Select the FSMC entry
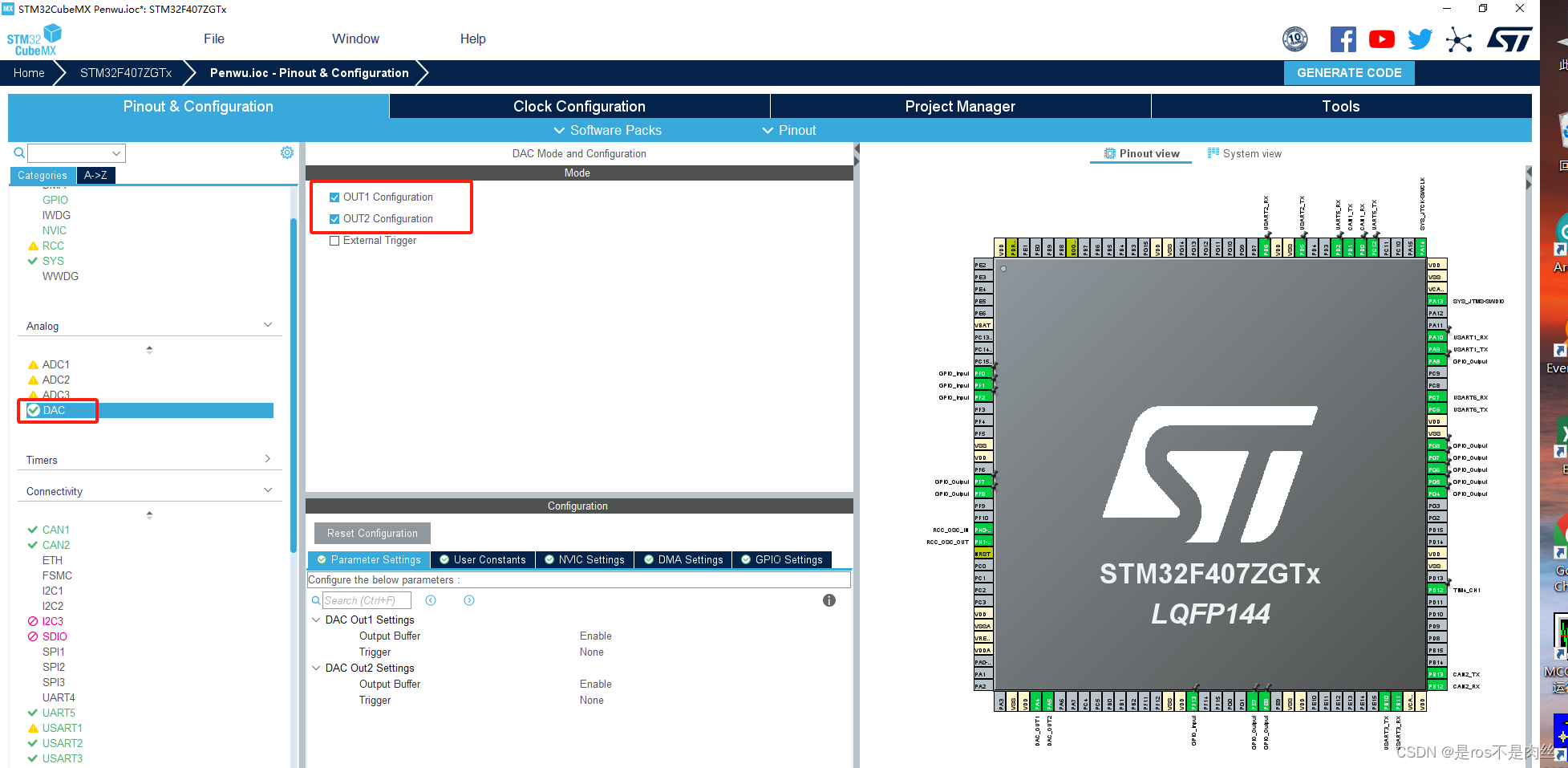The image size is (1568, 768). [57, 575]
